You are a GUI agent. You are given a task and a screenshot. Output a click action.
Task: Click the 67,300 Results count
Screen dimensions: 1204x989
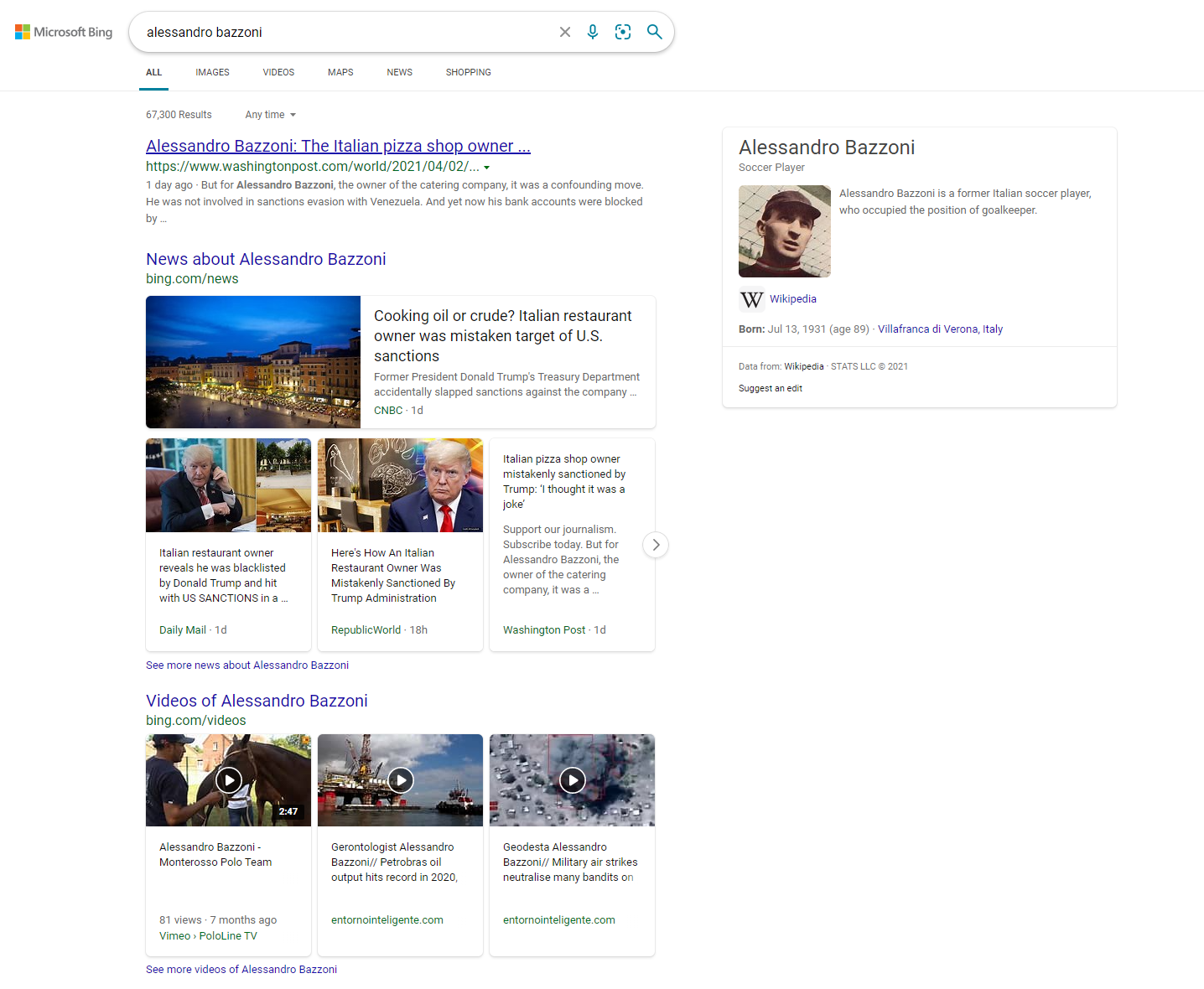pyautogui.click(x=179, y=115)
